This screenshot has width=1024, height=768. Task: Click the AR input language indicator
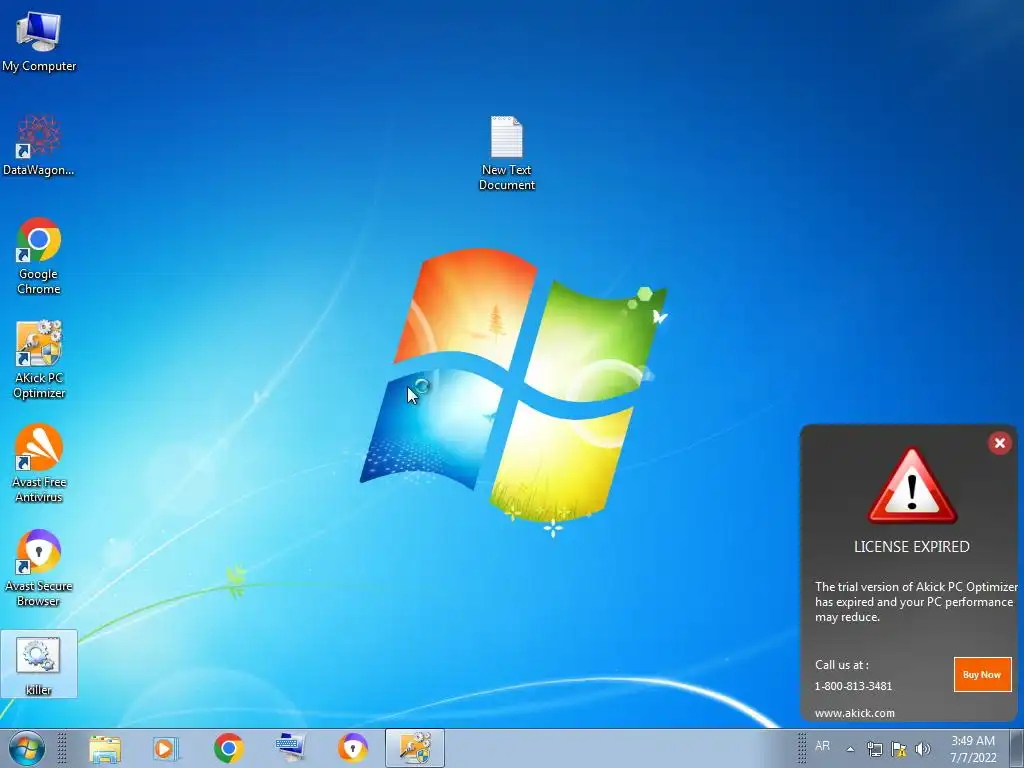(822, 746)
